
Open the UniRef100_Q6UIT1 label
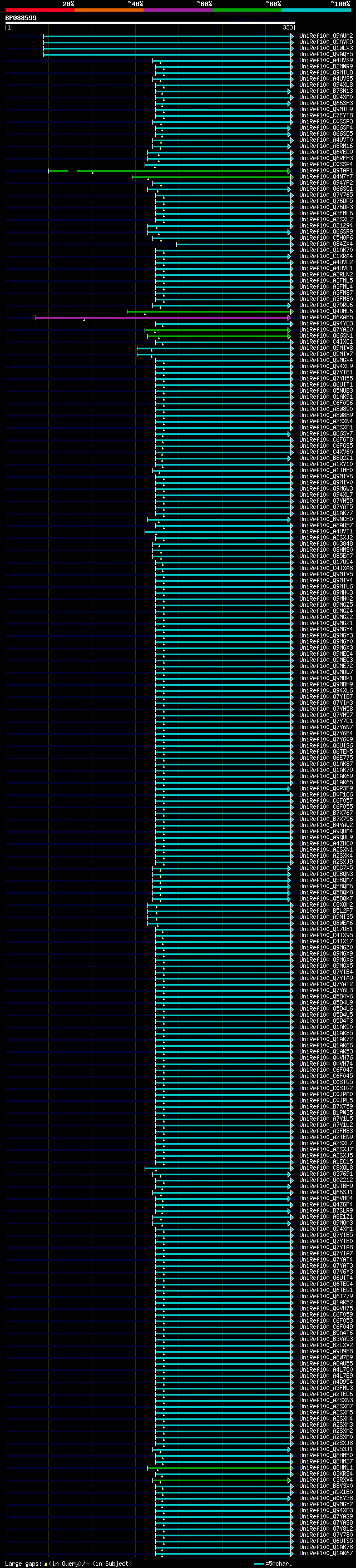(326, 385)
